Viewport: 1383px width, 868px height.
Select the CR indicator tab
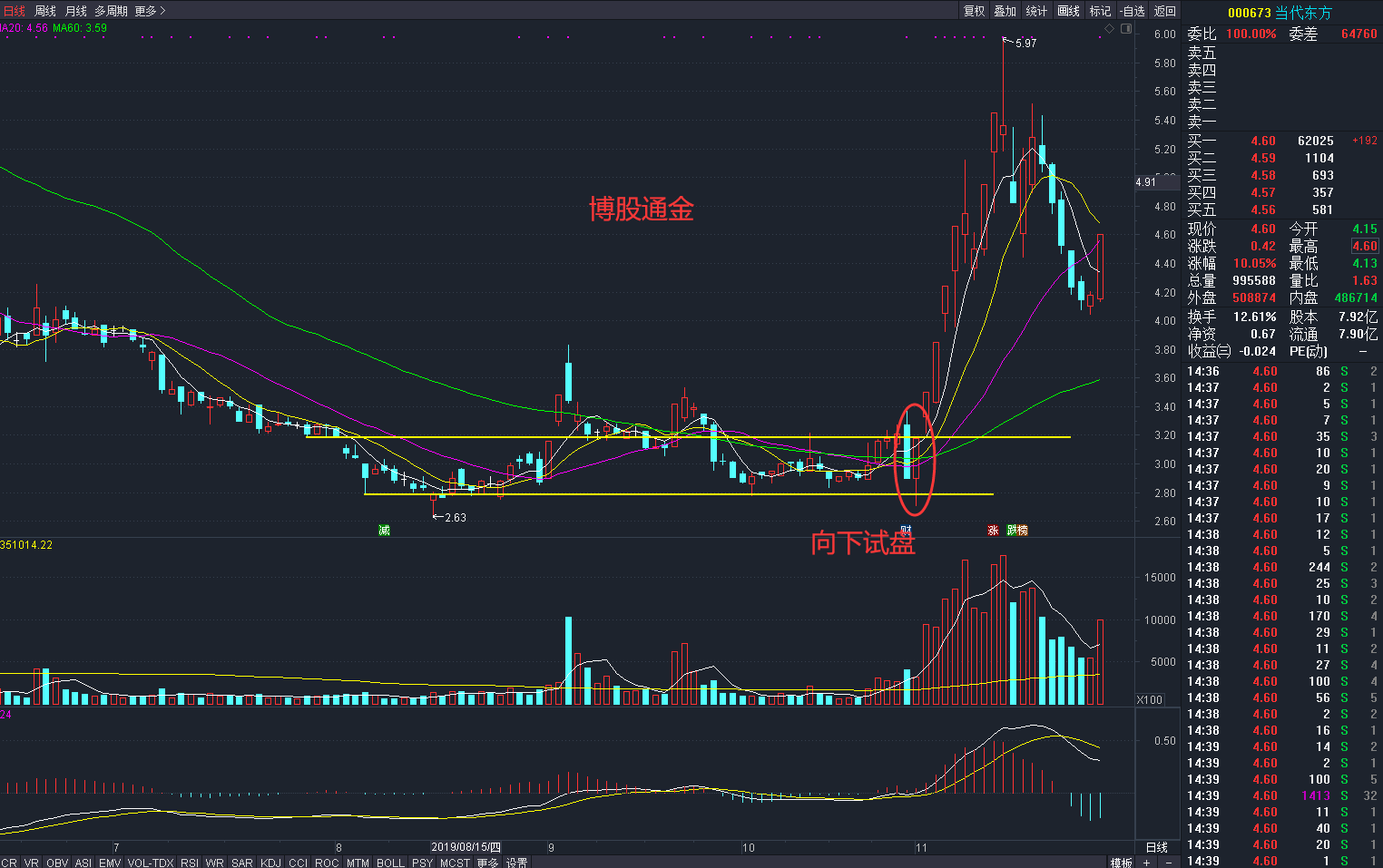[9, 863]
